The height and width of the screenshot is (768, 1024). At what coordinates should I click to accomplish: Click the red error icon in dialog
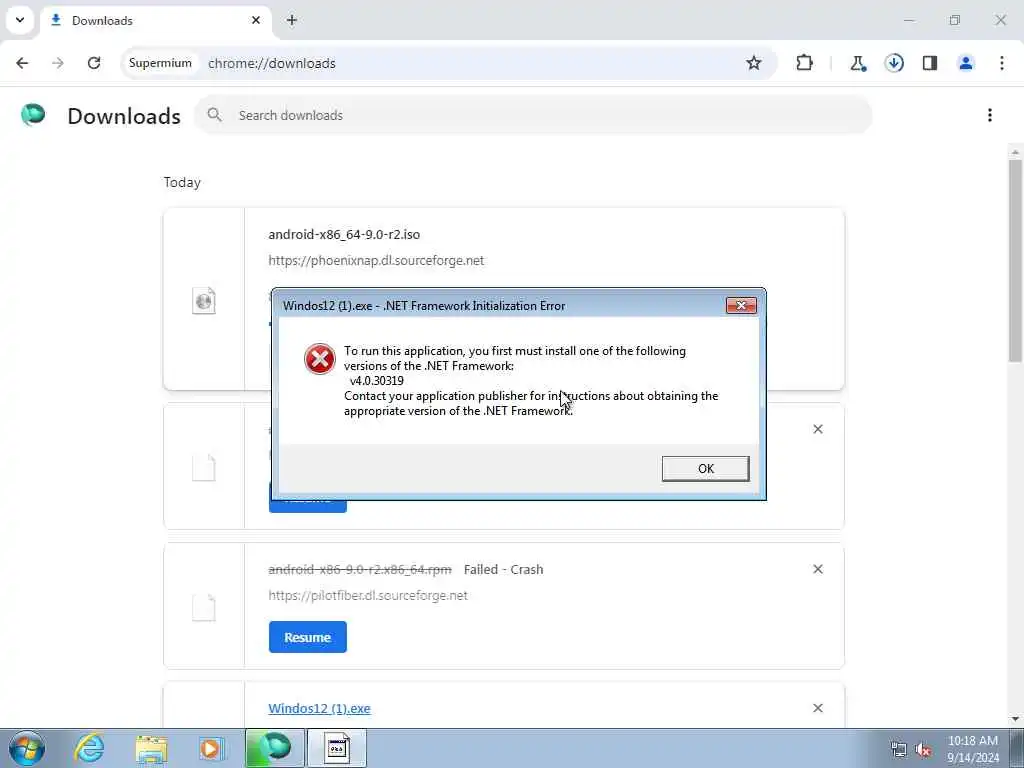click(x=320, y=359)
